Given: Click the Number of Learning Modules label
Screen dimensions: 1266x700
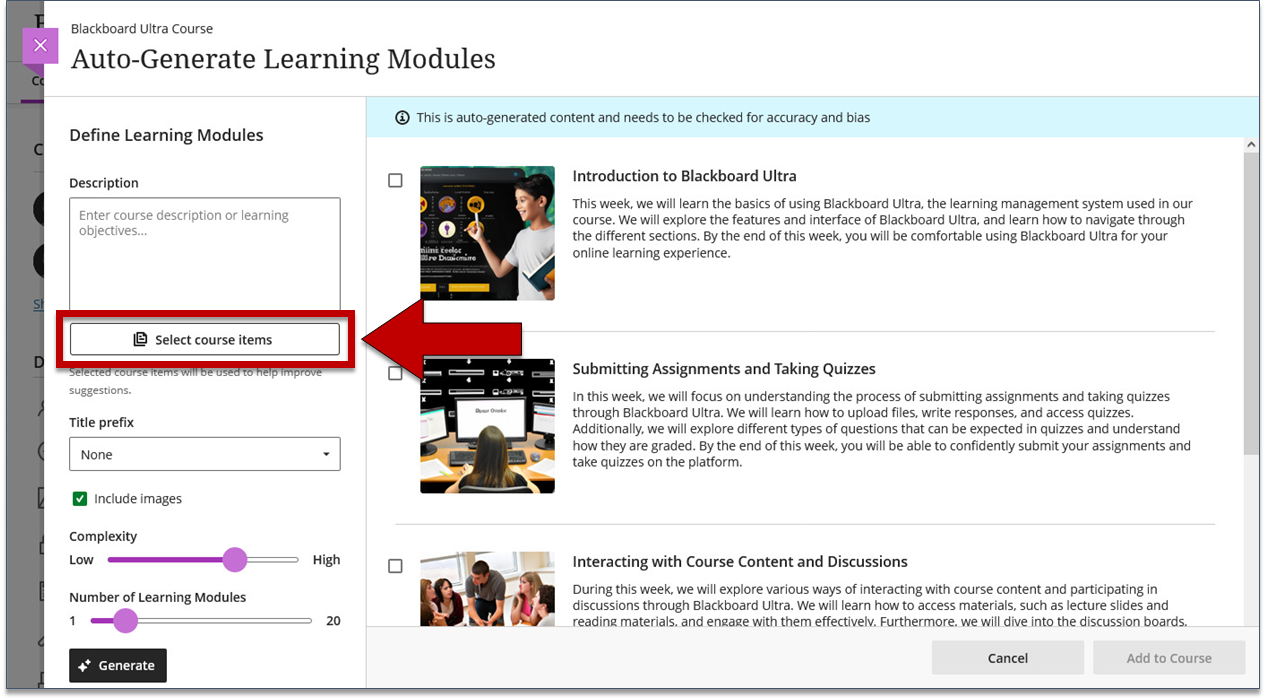Looking at the screenshot, I should 157,597.
